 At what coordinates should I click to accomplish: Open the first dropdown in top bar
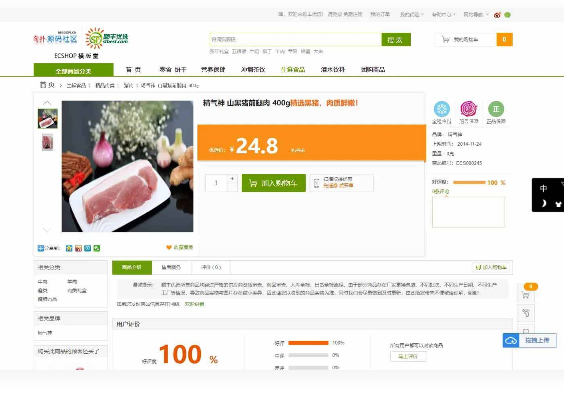[411, 14]
